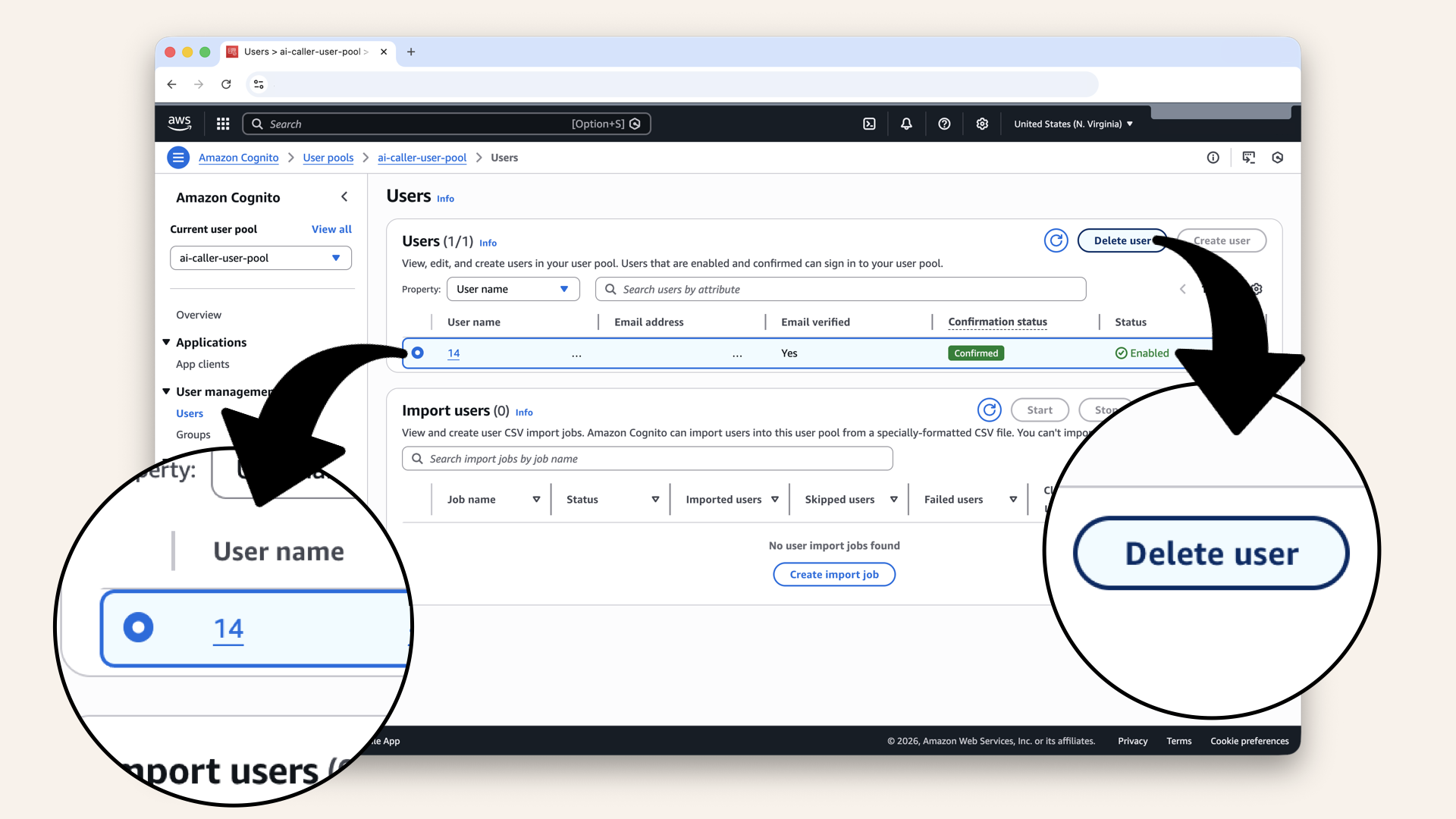Screen dimensions: 1456x819
Task: Open Groups in the sidebar
Action: 193,435
